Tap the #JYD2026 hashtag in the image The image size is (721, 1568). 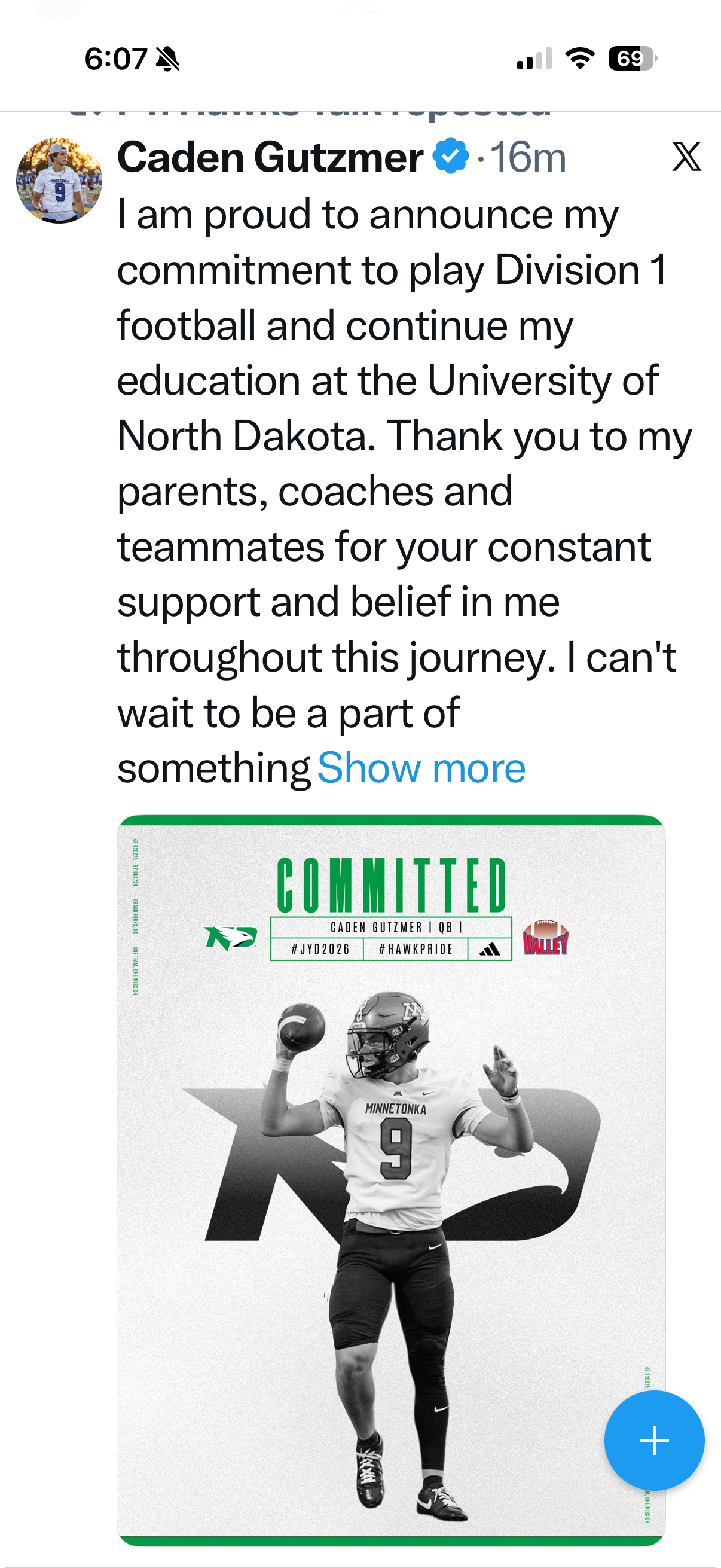(x=320, y=949)
